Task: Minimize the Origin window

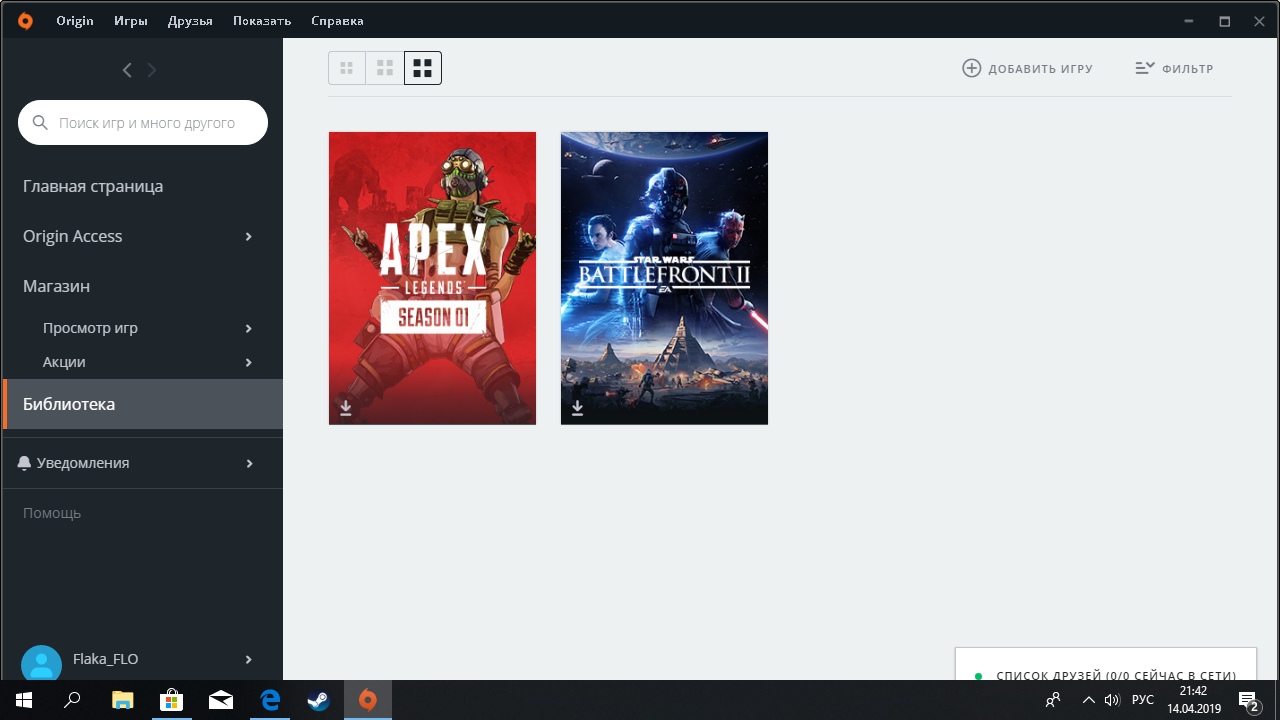Action: [x=1189, y=21]
